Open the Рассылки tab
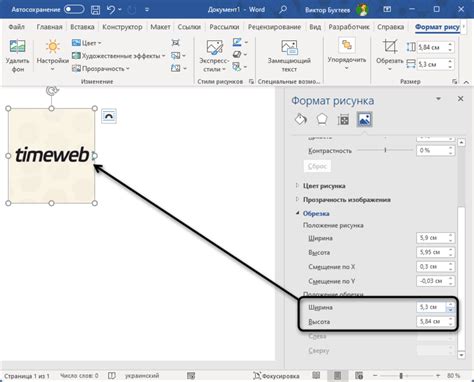Image resolution: width=474 pixels, height=382 pixels. pos(224,27)
